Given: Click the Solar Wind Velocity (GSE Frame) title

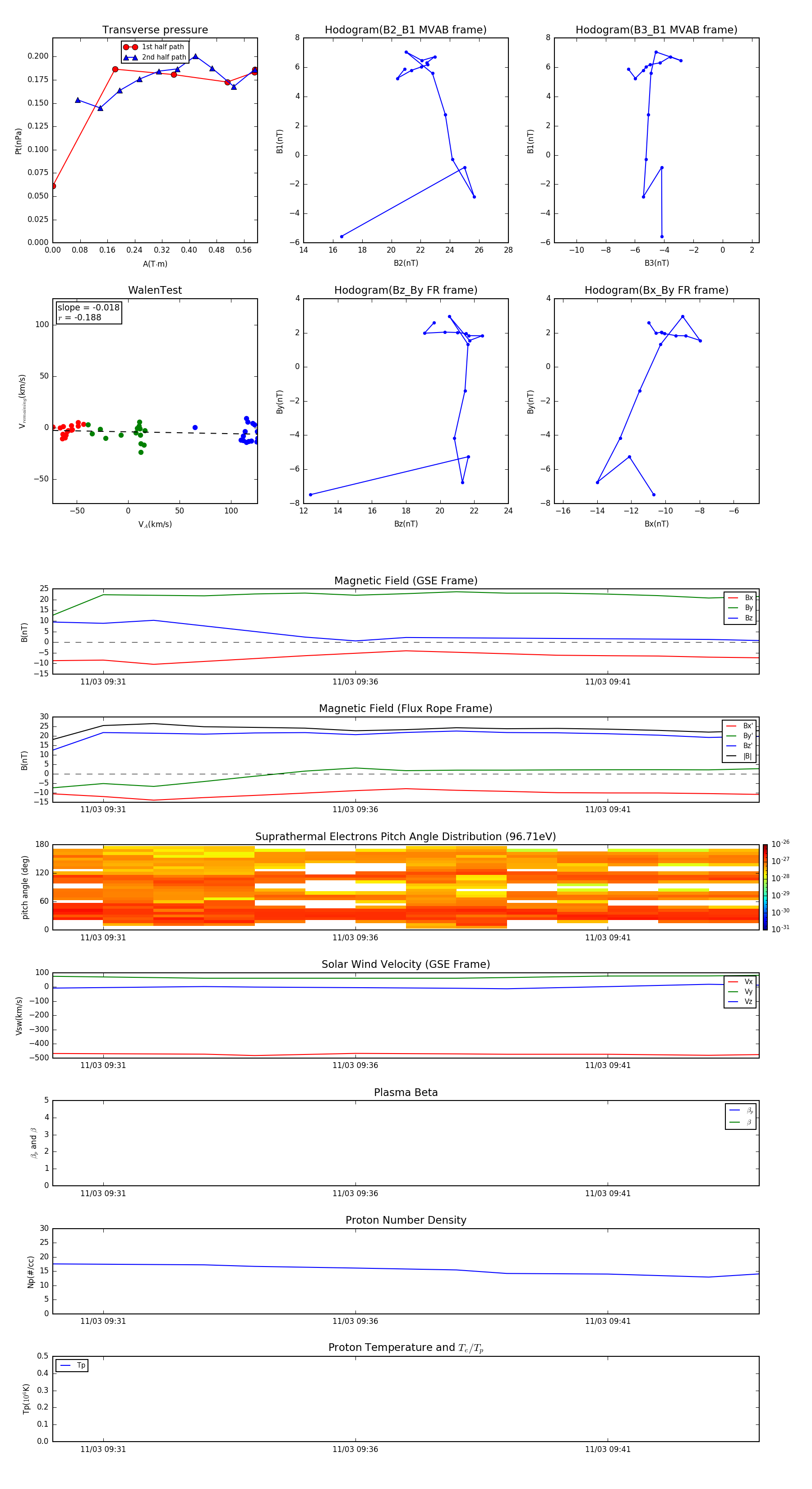Looking at the screenshot, I should pos(406,965).
